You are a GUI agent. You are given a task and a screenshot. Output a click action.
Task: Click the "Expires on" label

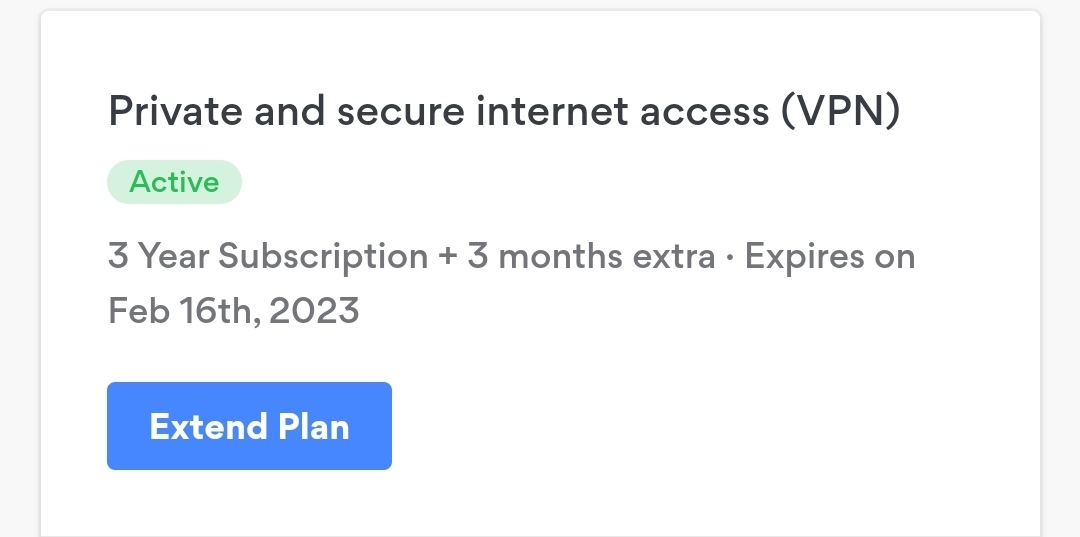click(830, 257)
